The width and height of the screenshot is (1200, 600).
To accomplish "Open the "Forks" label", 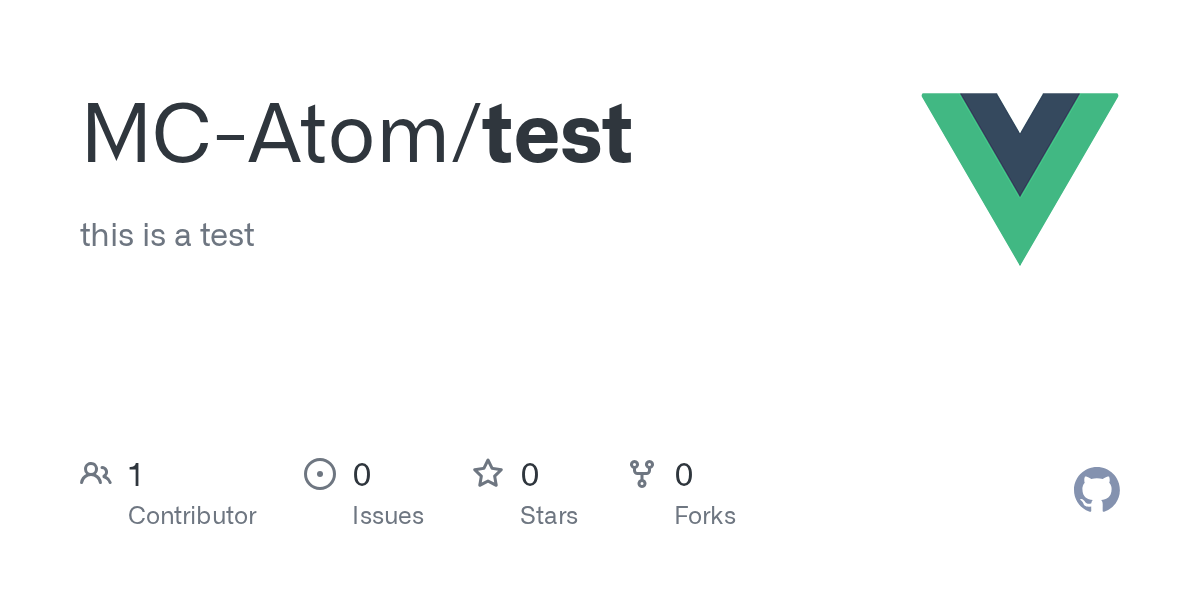I will [x=705, y=516].
